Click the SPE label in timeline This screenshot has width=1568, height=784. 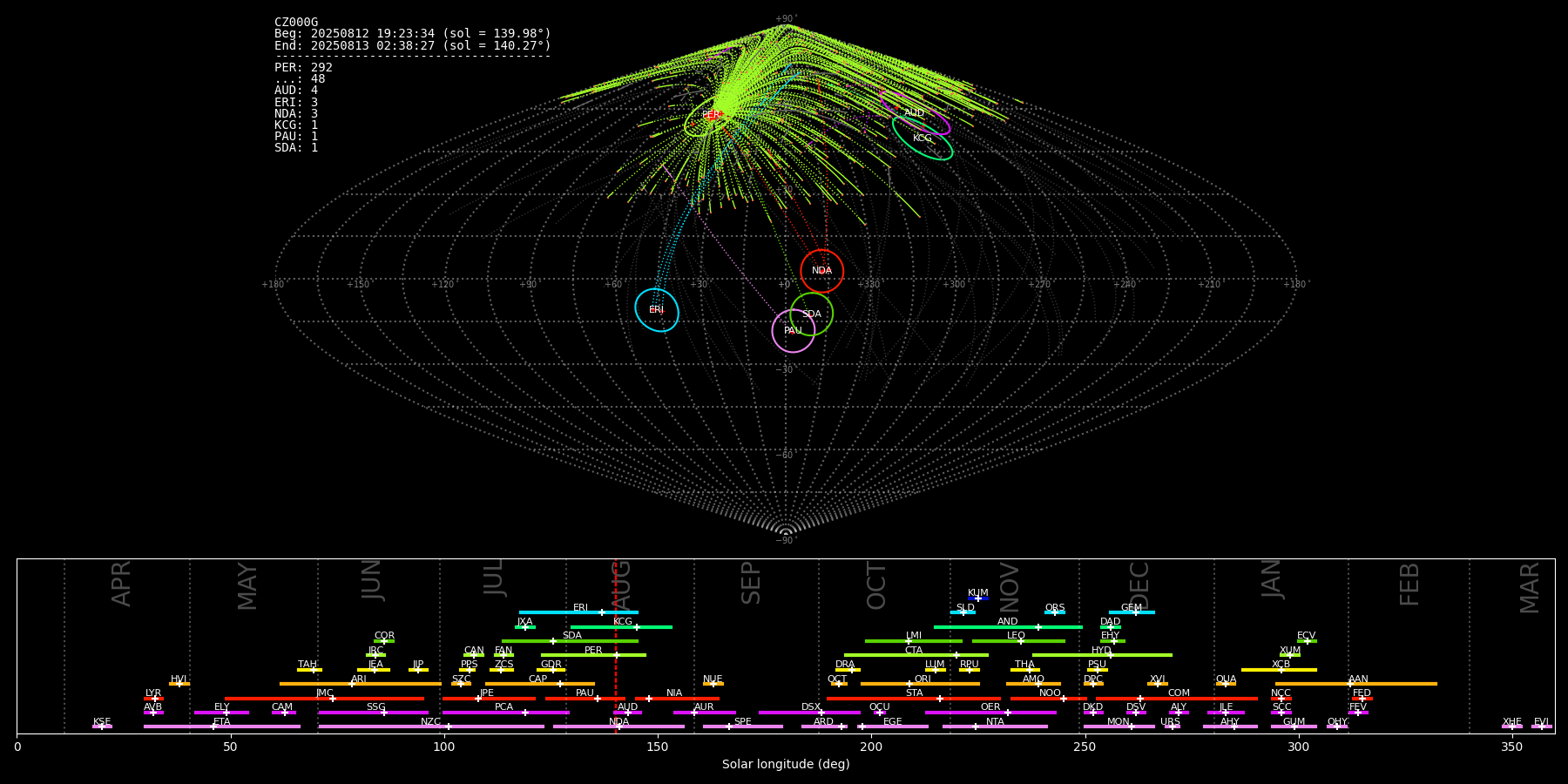click(x=743, y=722)
